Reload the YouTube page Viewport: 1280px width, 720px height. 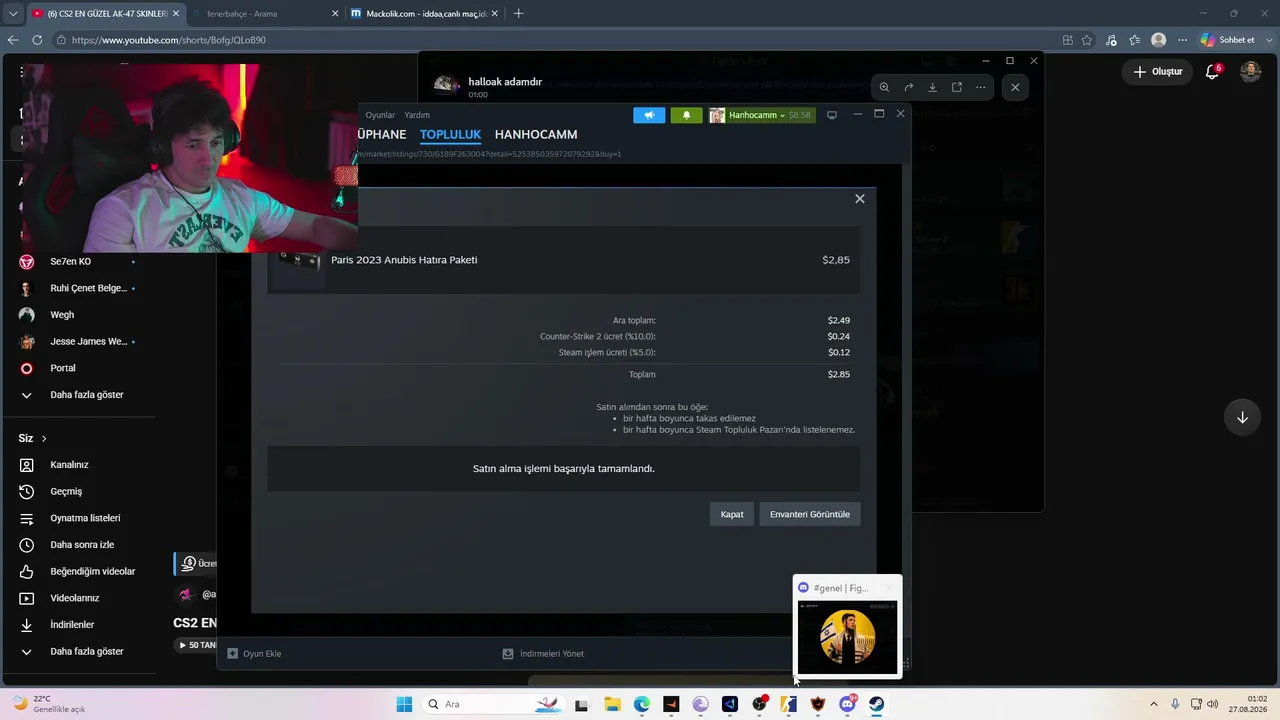click(37, 40)
